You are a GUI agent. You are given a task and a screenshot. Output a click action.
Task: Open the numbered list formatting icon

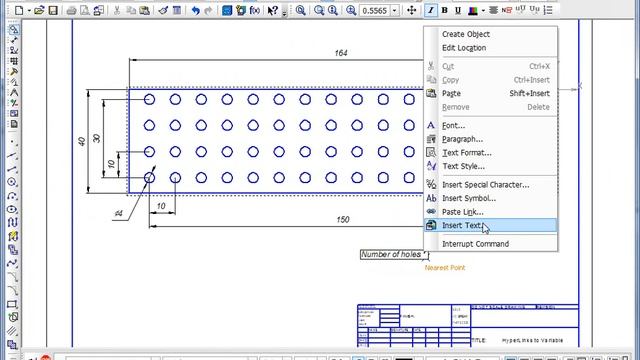(548, 11)
